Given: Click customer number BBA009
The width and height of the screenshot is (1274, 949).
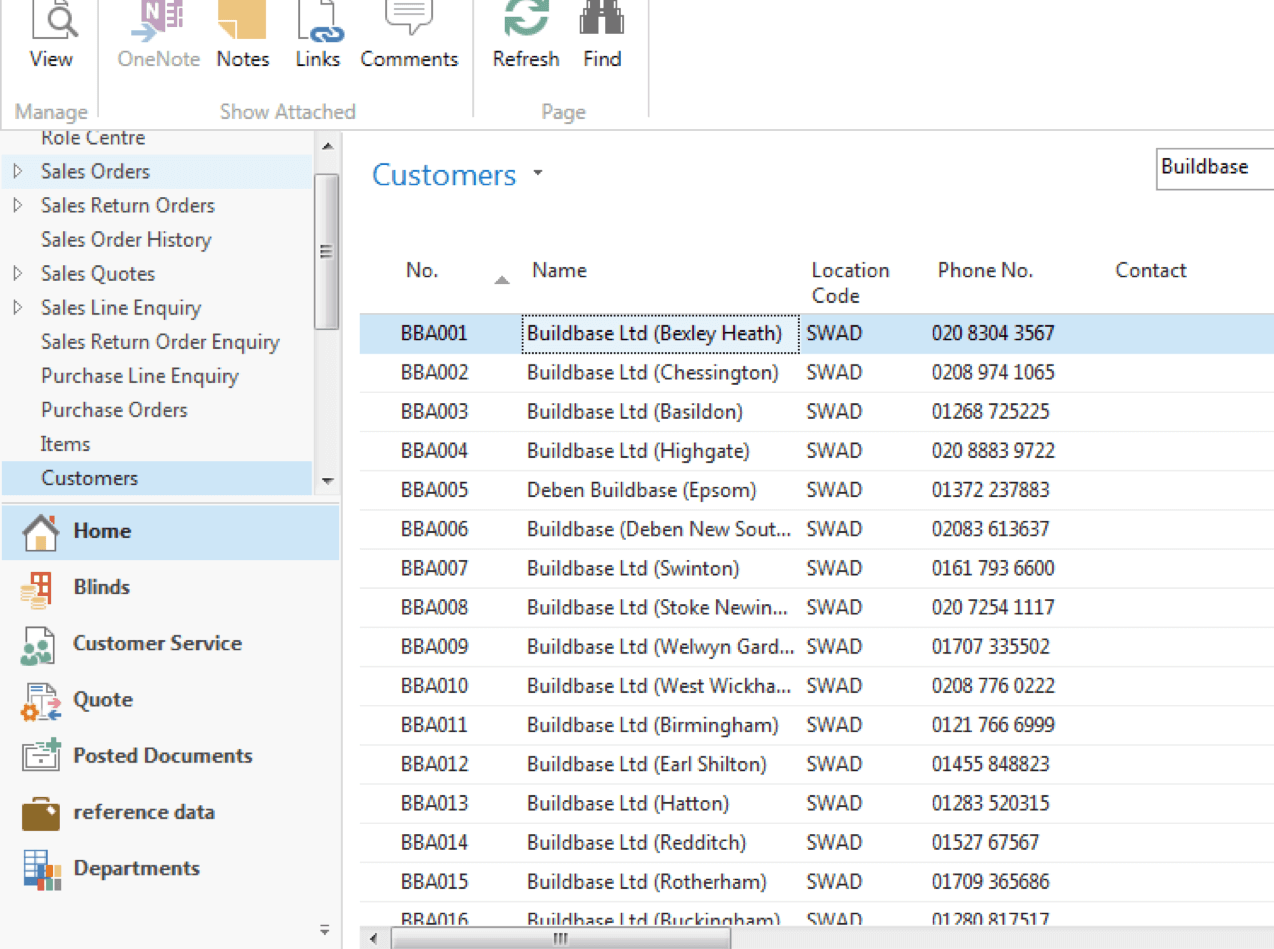Looking at the screenshot, I should (x=434, y=647).
